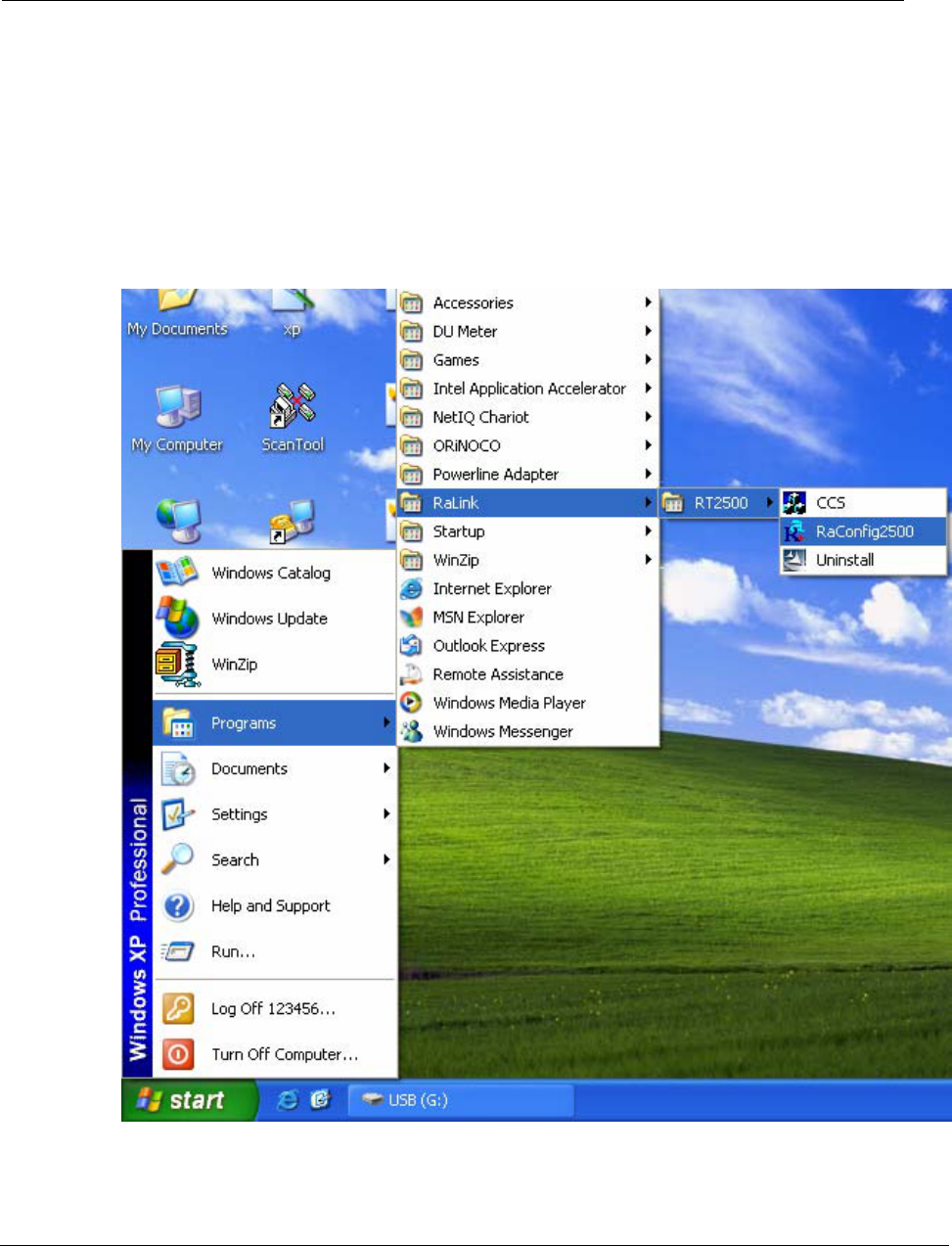Viewport: 952px width, 1246px height.
Task: Open Help and Support
Action: tap(274, 905)
